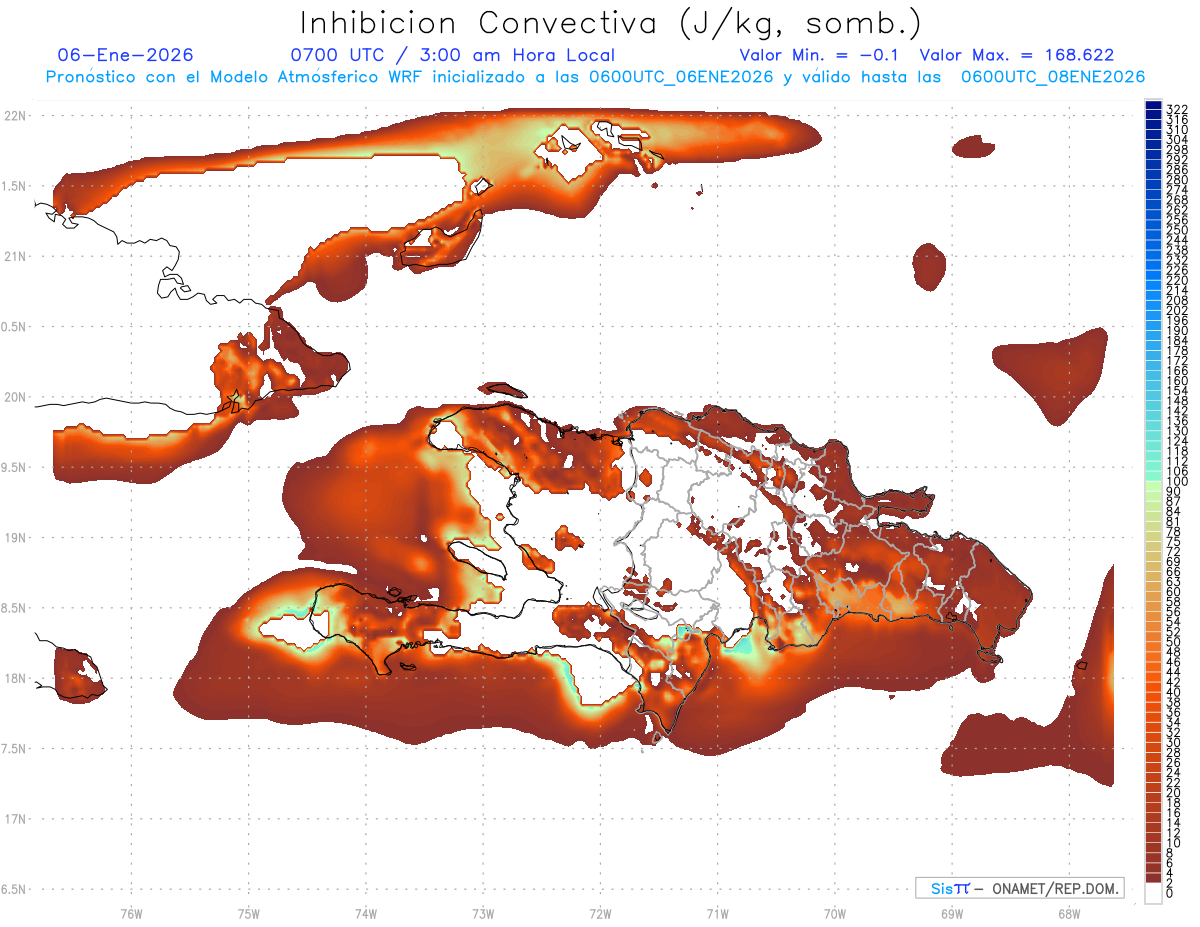Click the title "Inhibicion Convectiva (J/kg, somb.)"
Viewport: 1200px width, 927px height.
coord(611,23)
